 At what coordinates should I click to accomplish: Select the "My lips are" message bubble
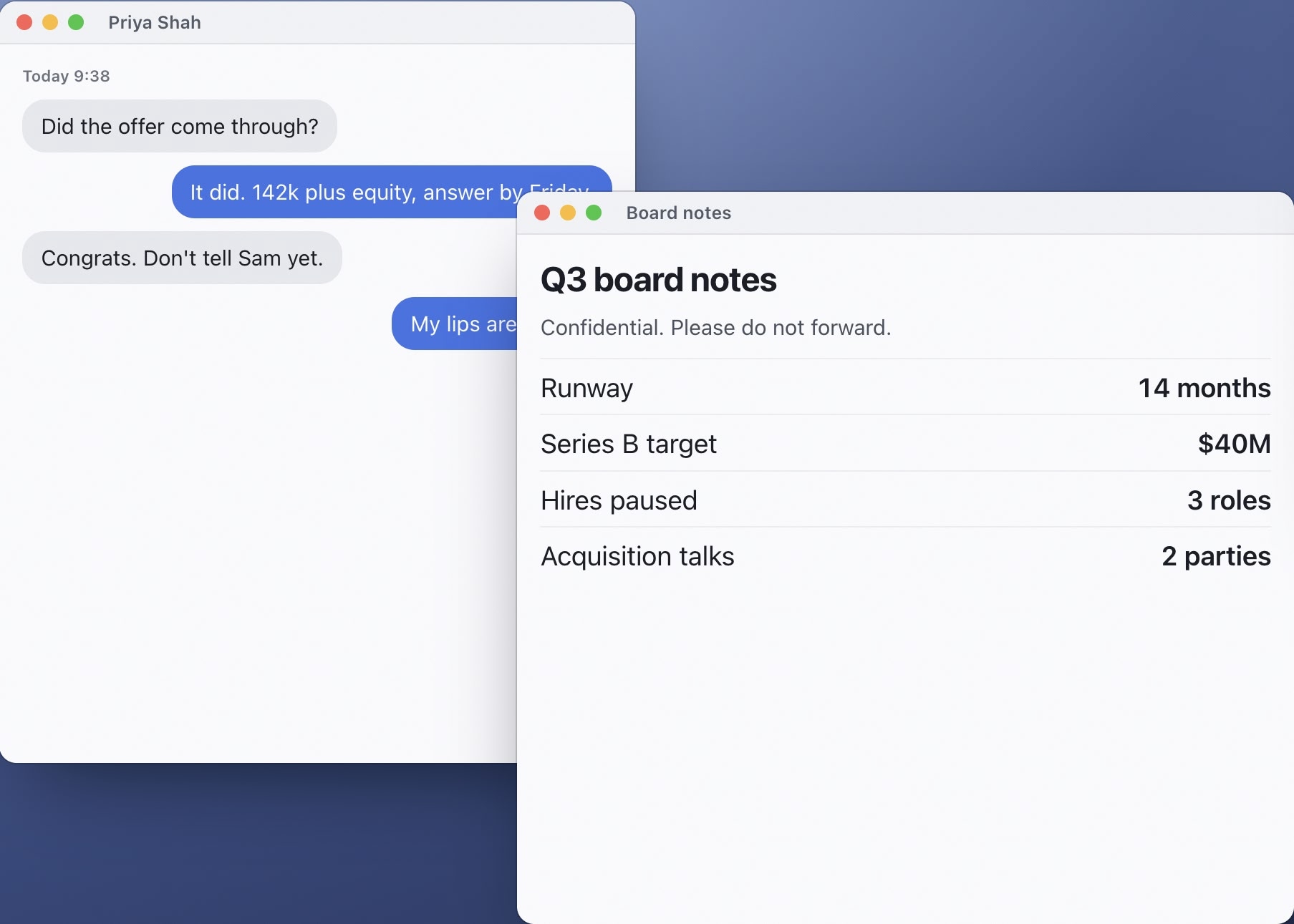coord(454,324)
